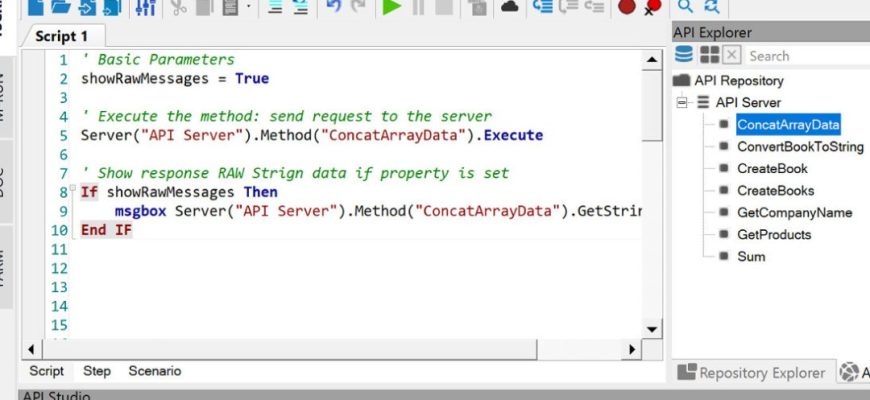Click the magnifier search icon in the toolbar
The height and width of the screenshot is (400, 870).
pos(685,7)
